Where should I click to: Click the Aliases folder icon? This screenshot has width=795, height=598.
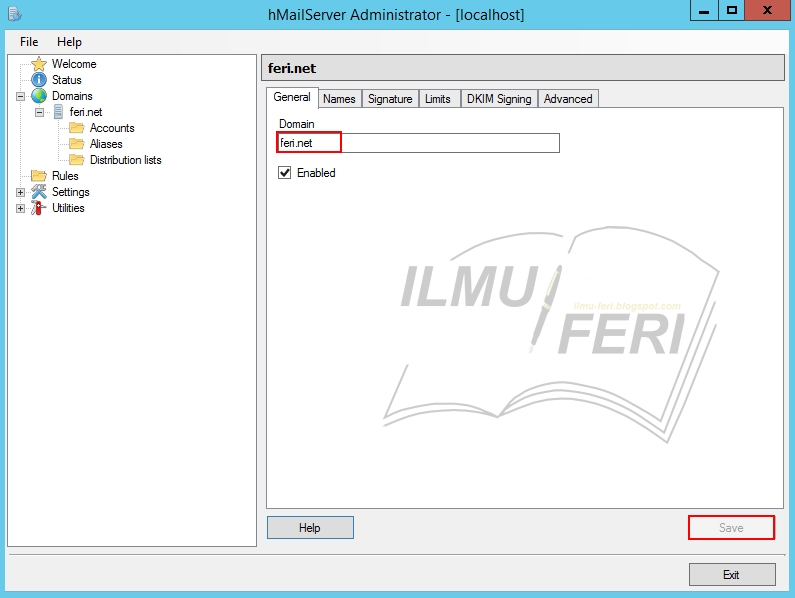coord(77,144)
